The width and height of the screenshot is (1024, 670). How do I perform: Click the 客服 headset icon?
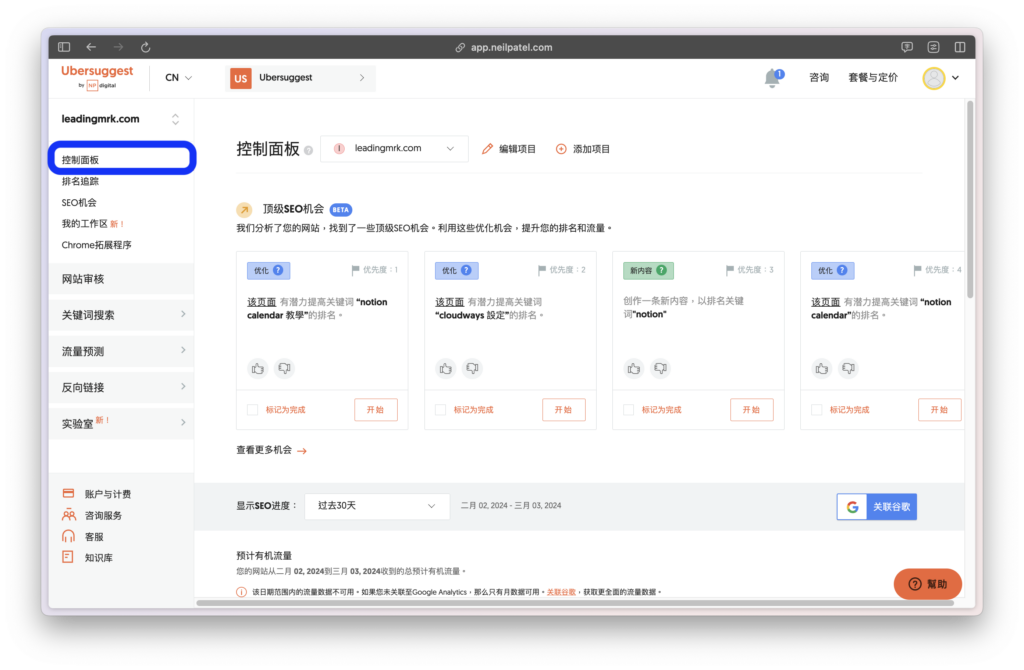pos(69,536)
